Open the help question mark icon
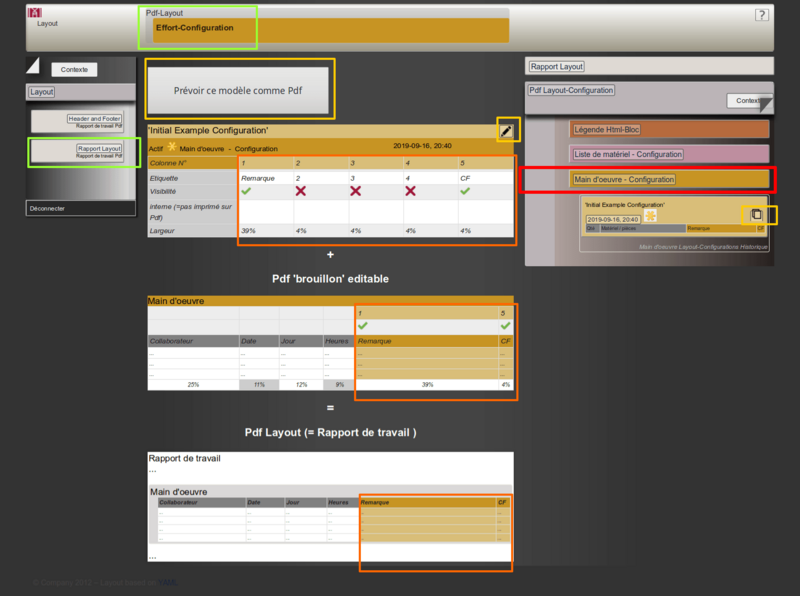The height and width of the screenshot is (596, 800). (762, 15)
